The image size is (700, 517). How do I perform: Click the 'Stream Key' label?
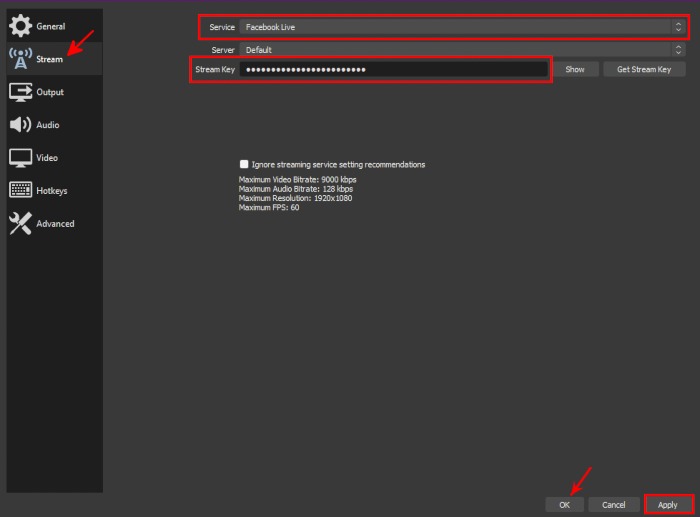(215, 69)
